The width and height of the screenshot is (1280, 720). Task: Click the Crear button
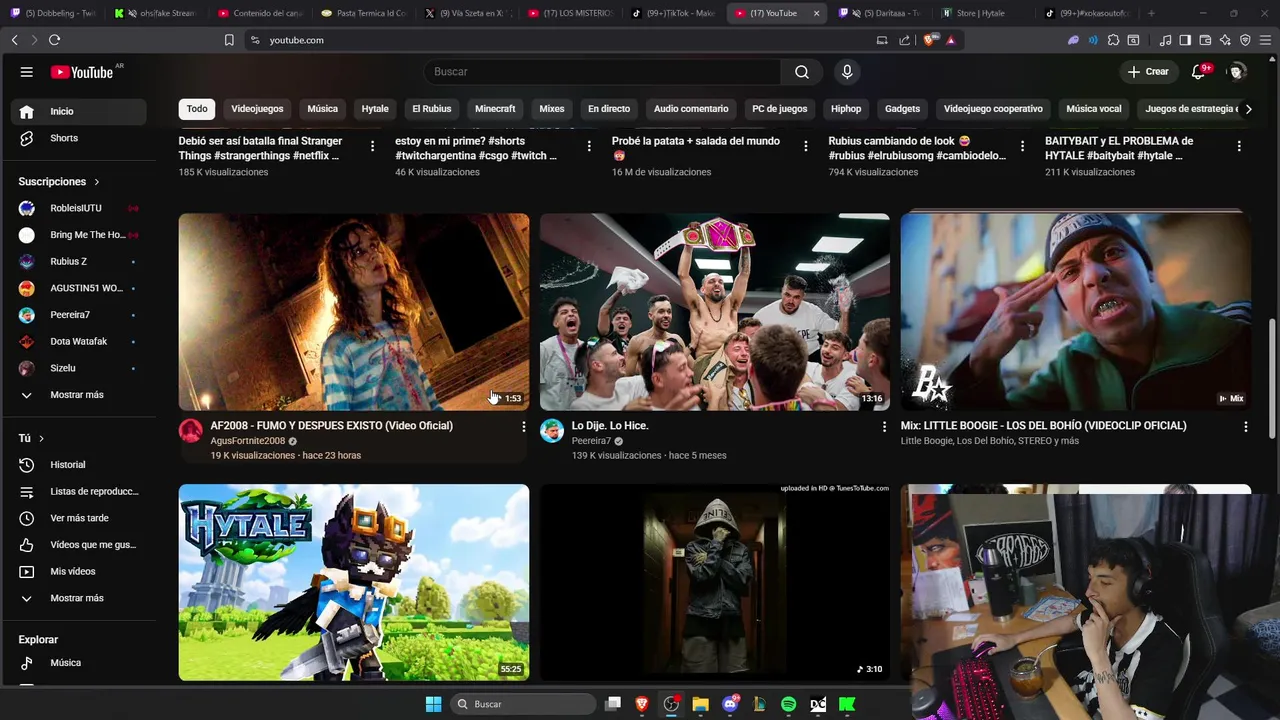click(x=1148, y=72)
